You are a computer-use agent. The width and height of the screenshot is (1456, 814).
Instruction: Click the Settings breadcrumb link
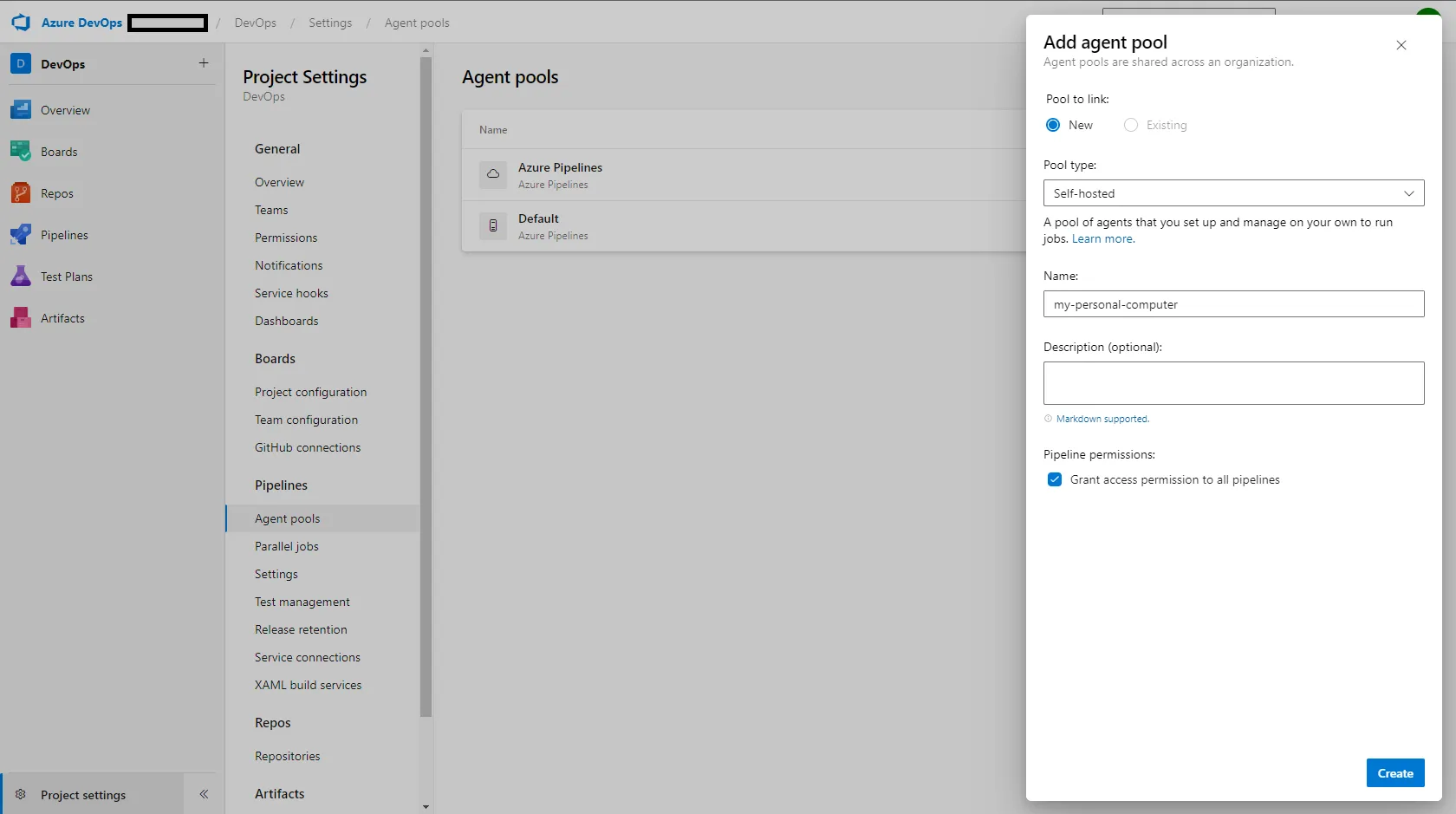coord(330,23)
